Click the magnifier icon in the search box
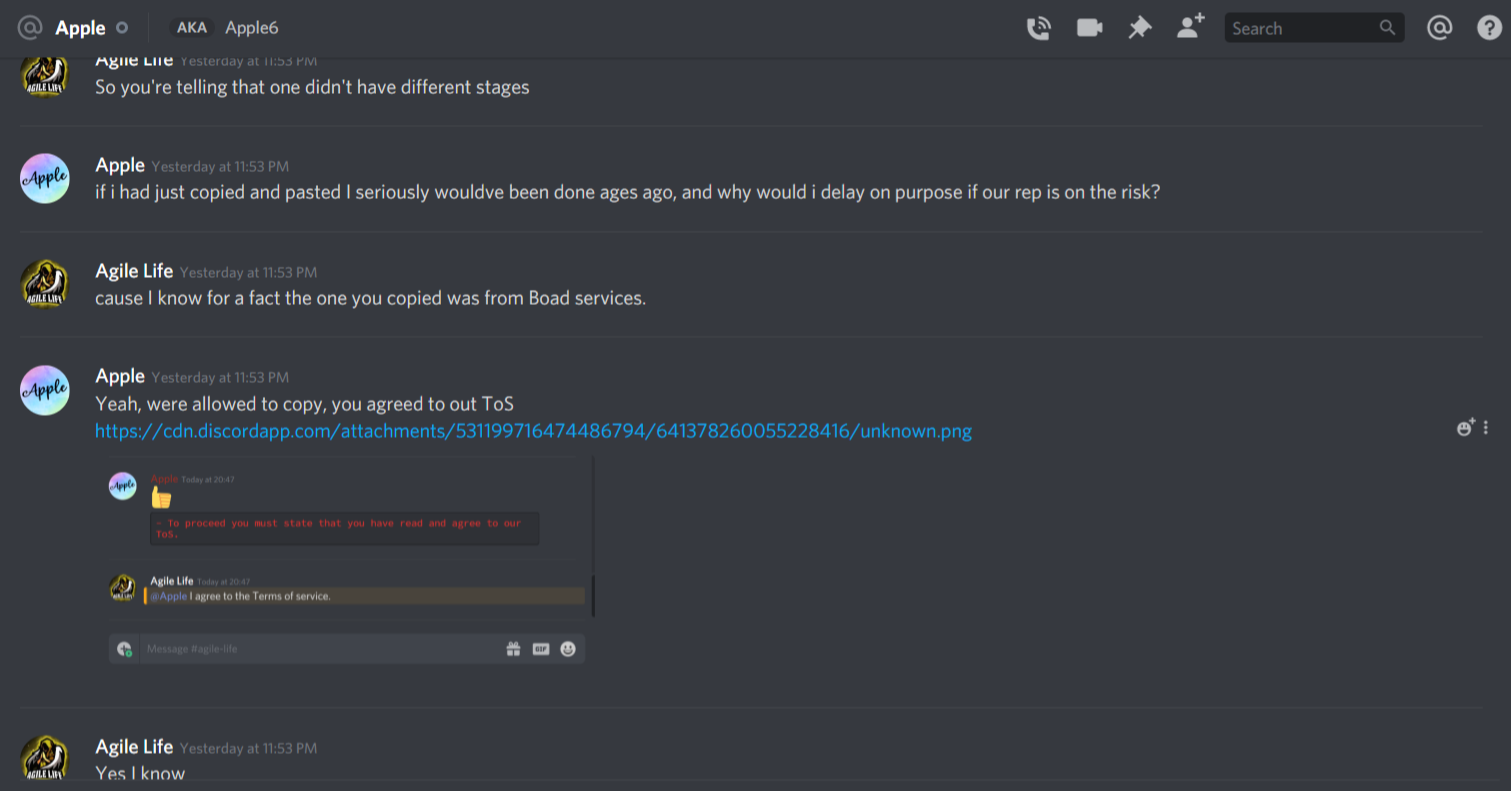Viewport: 1511px width, 791px height. 1387,28
